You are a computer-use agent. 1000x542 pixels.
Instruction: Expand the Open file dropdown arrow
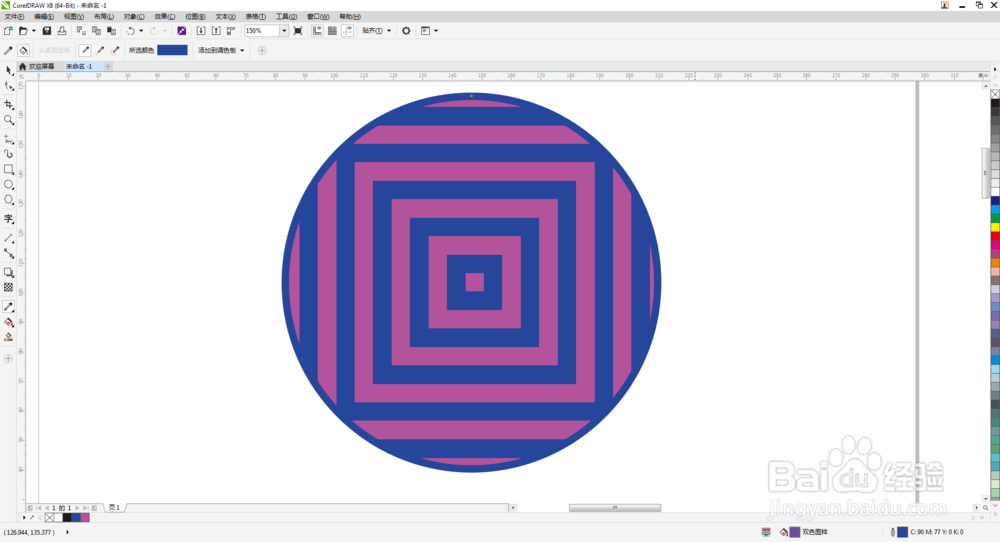pyautogui.click(x=34, y=31)
